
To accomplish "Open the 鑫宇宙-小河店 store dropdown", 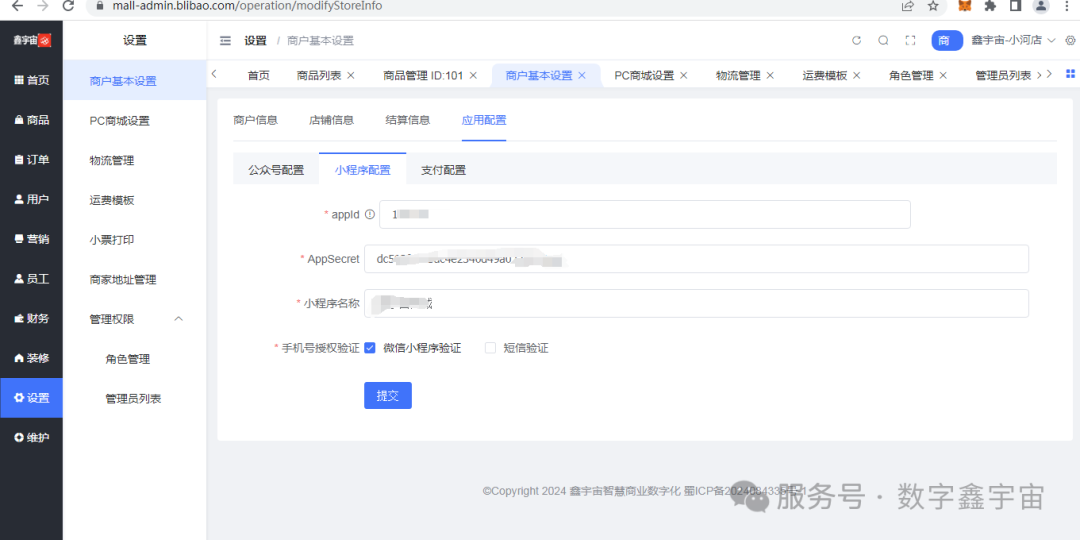I will pyautogui.click(x=1013, y=41).
